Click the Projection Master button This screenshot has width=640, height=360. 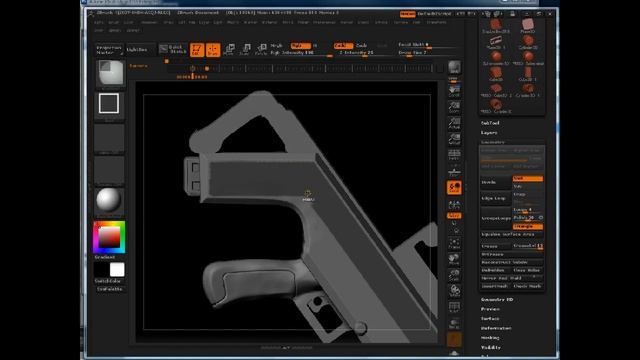pos(109,50)
